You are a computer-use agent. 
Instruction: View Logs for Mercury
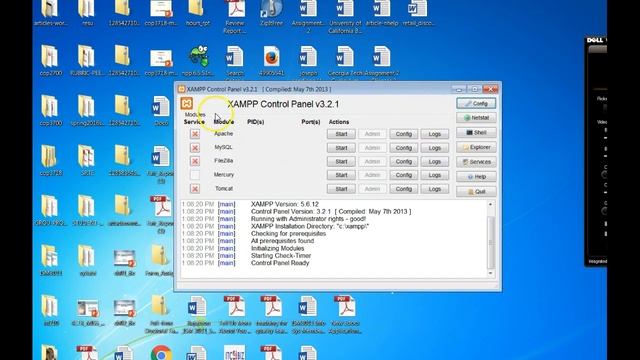(435, 175)
